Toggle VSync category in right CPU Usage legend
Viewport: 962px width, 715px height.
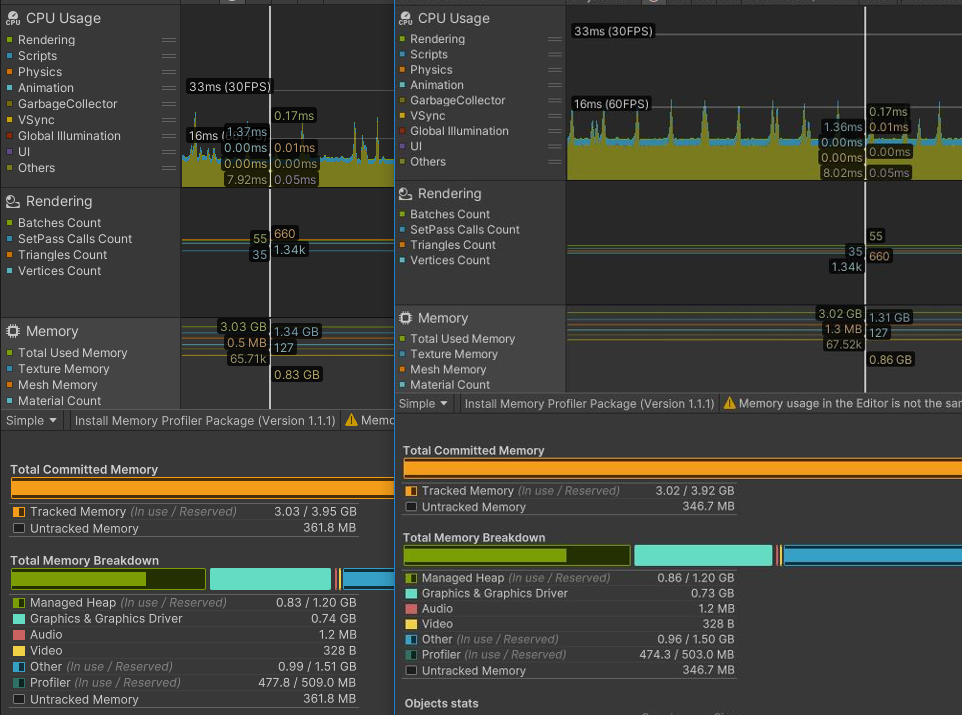(x=428, y=116)
